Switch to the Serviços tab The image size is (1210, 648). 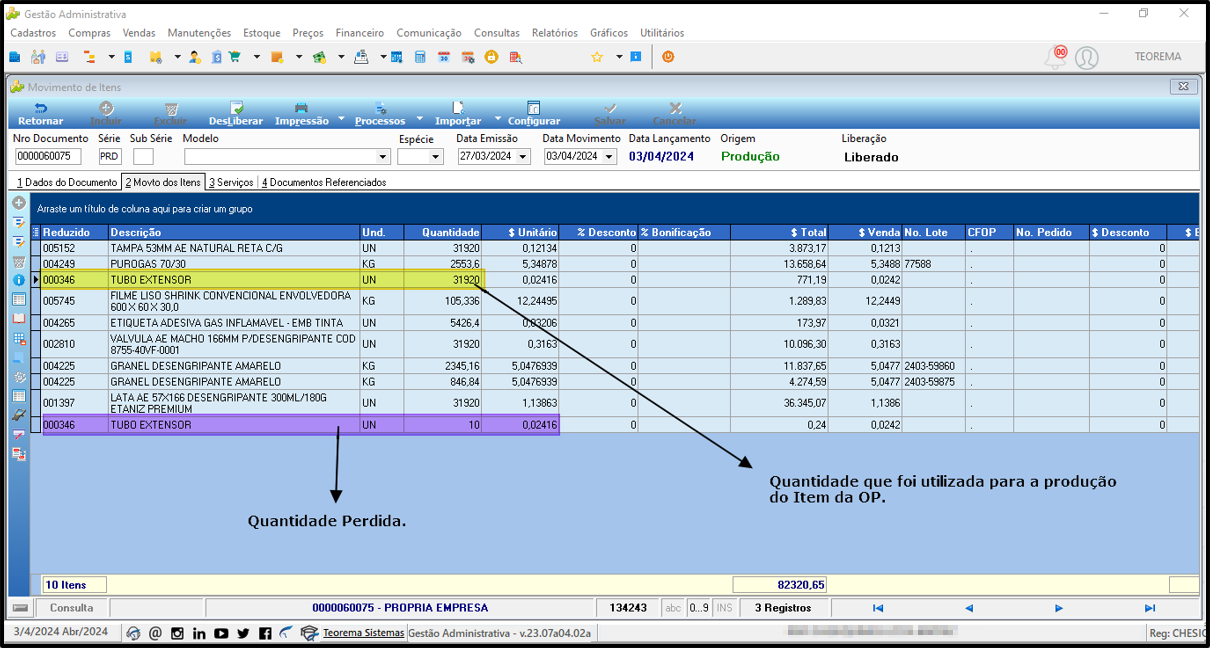coord(231,182)
